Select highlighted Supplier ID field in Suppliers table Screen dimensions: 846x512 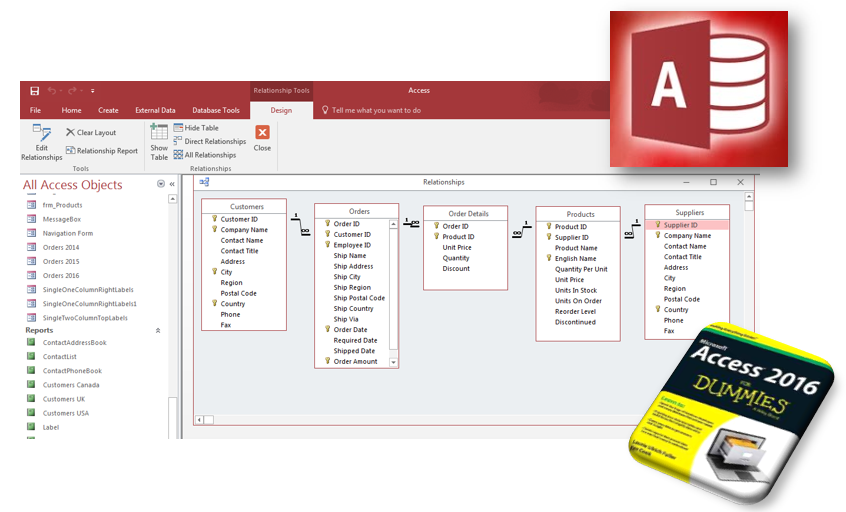[687, 225]
